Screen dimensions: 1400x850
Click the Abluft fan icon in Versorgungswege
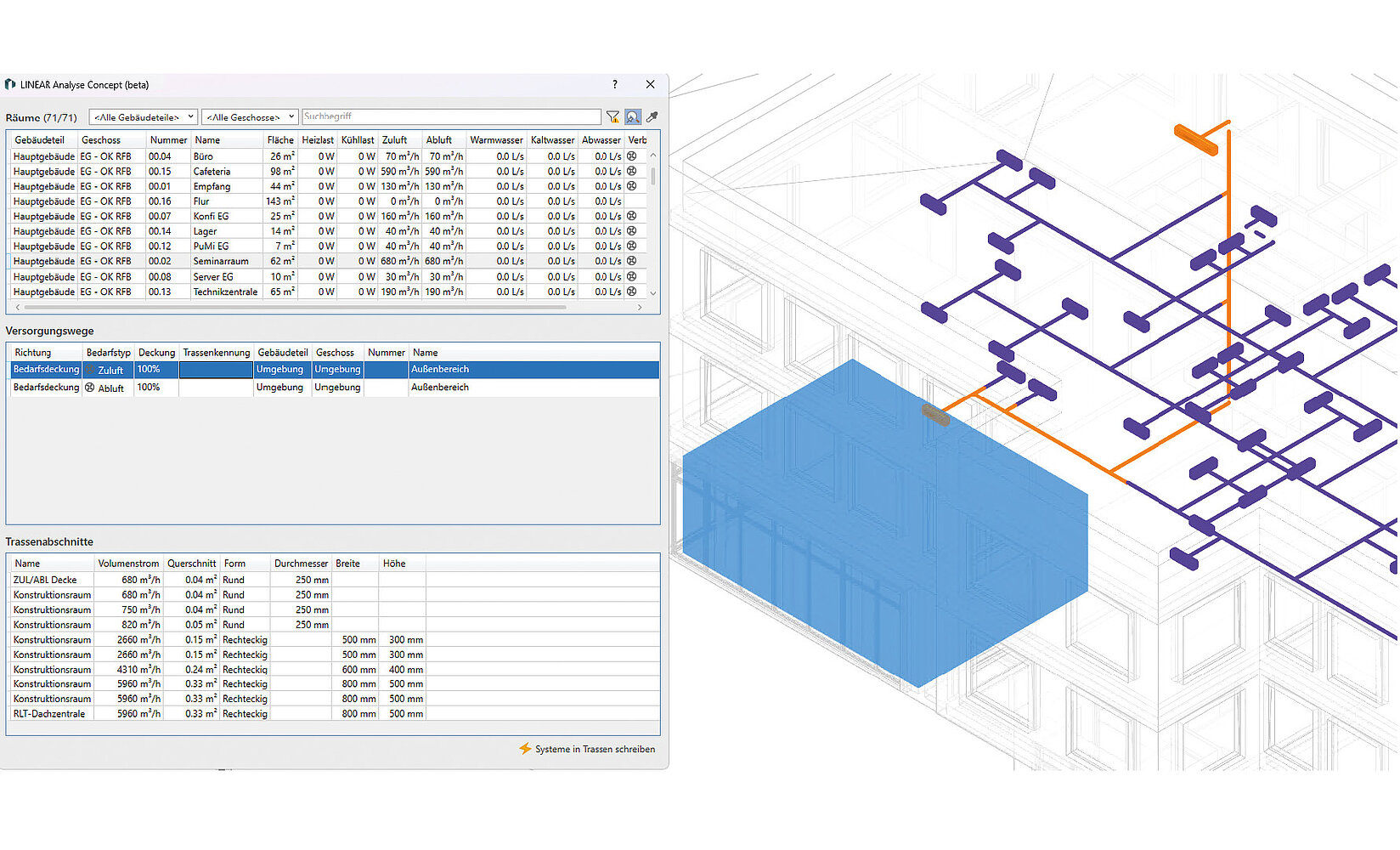(x=89, y=388)
